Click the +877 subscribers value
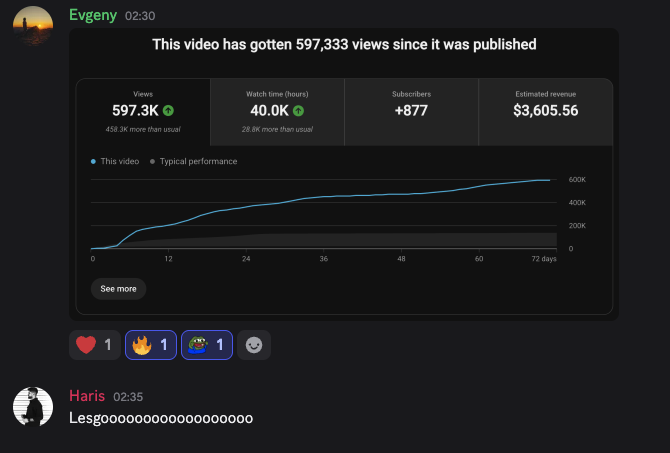 [x=411, y=111]
